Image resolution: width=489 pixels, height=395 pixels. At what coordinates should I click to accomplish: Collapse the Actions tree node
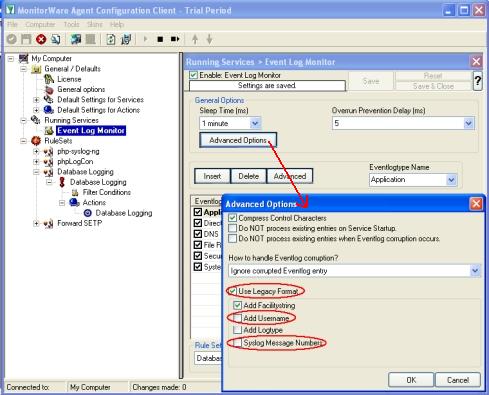click(62, 203)
